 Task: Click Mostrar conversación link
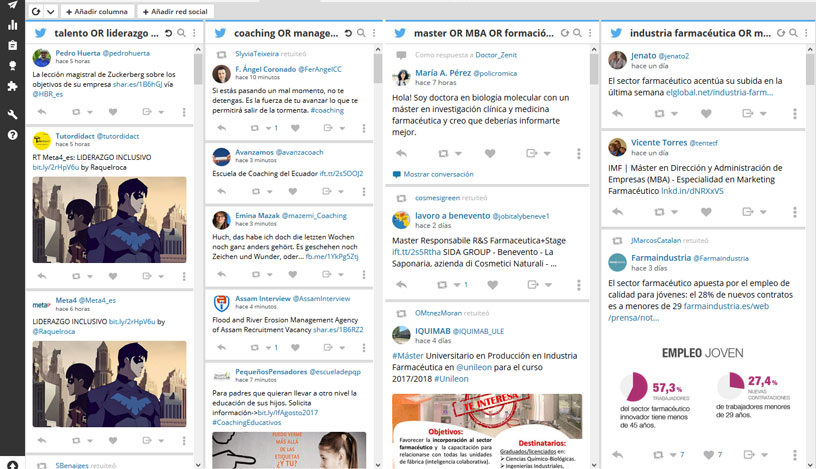pyautogui.click(x=438, y=174)
